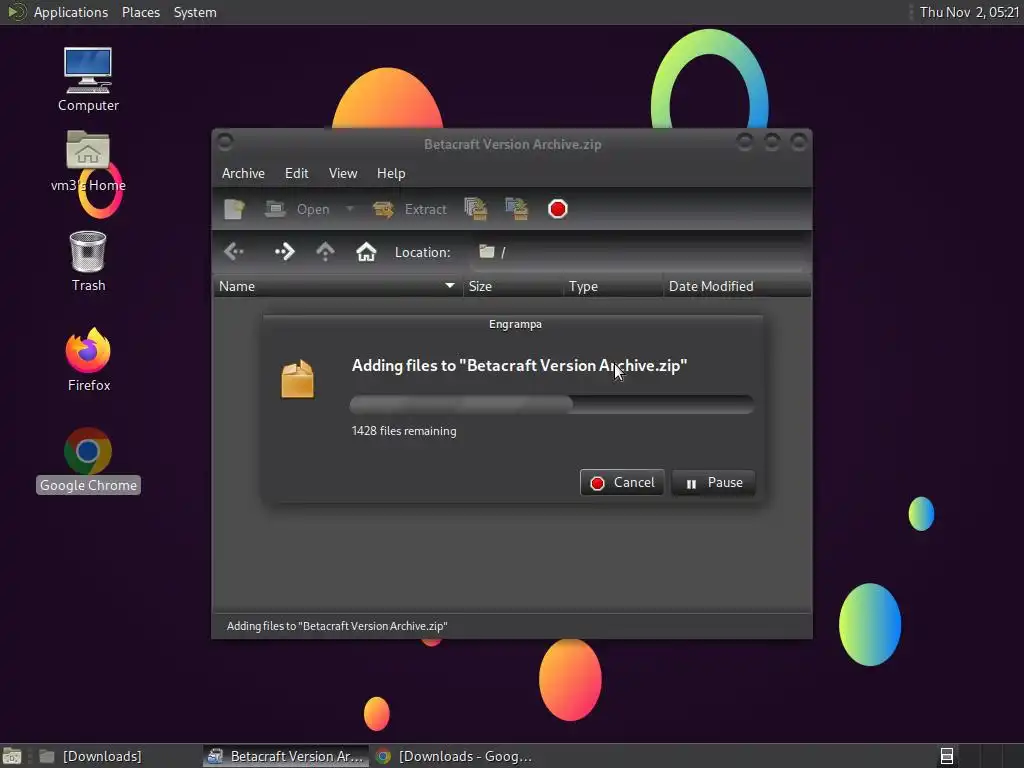Minimize the Betacraft Version Archive window

pyautogui.click(x=744, y=141)
